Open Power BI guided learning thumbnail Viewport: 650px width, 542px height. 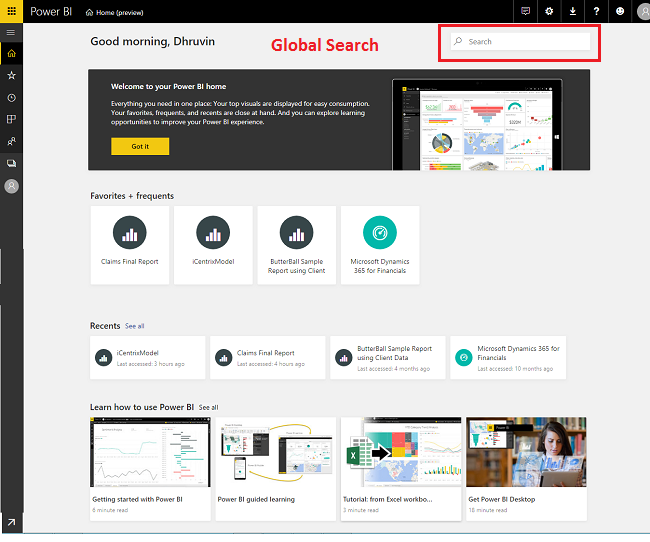tap(276, 452)
